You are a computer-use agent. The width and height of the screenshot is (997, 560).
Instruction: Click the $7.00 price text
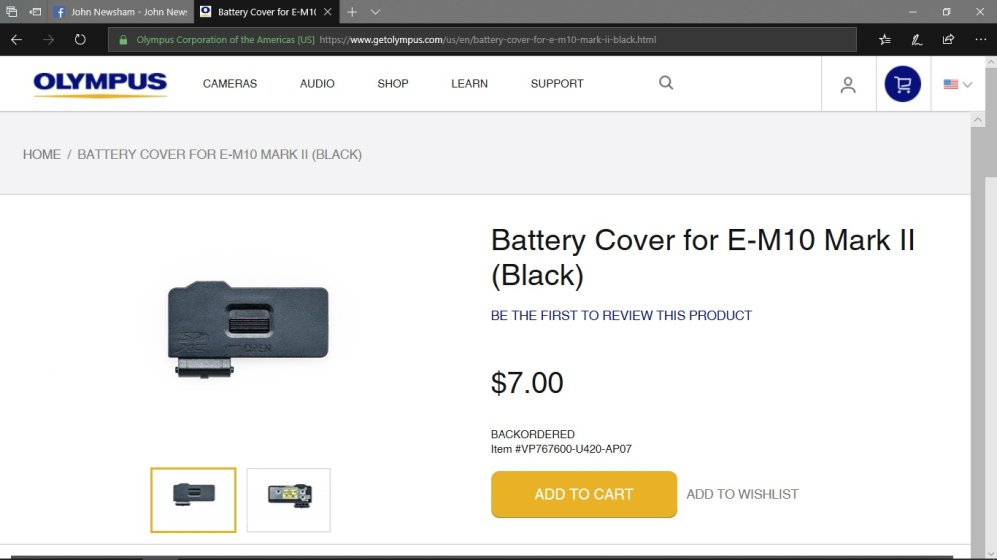(527, 383)
